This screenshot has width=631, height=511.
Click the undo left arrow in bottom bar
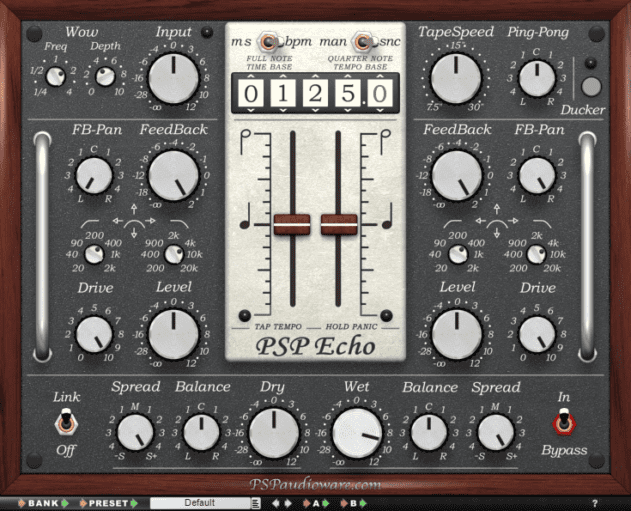tap(276, 503)
